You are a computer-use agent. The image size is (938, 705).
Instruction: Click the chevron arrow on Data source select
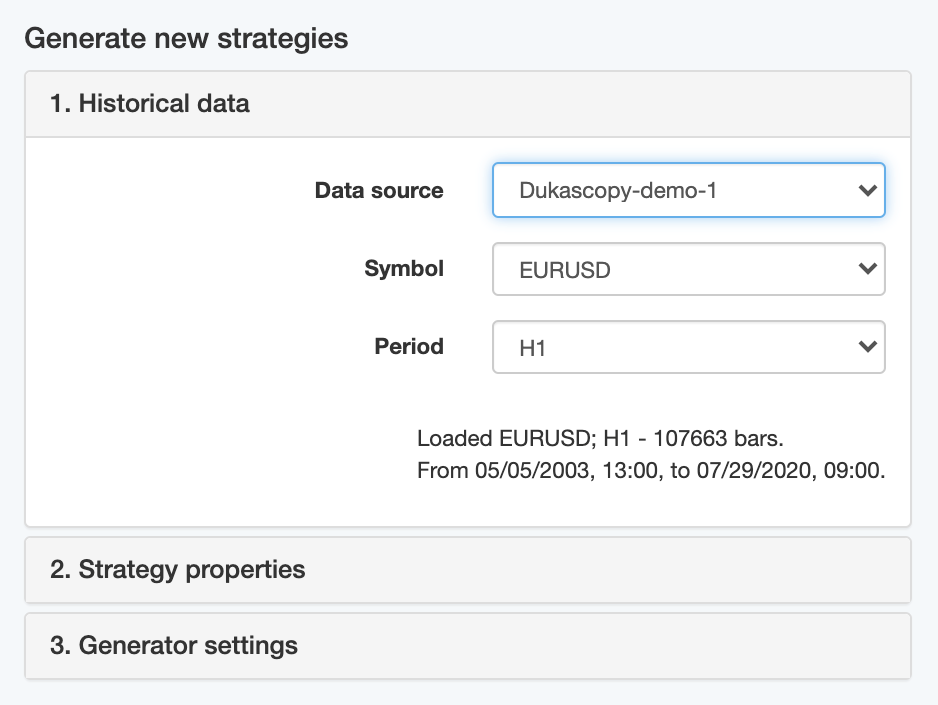coord(867,190)
